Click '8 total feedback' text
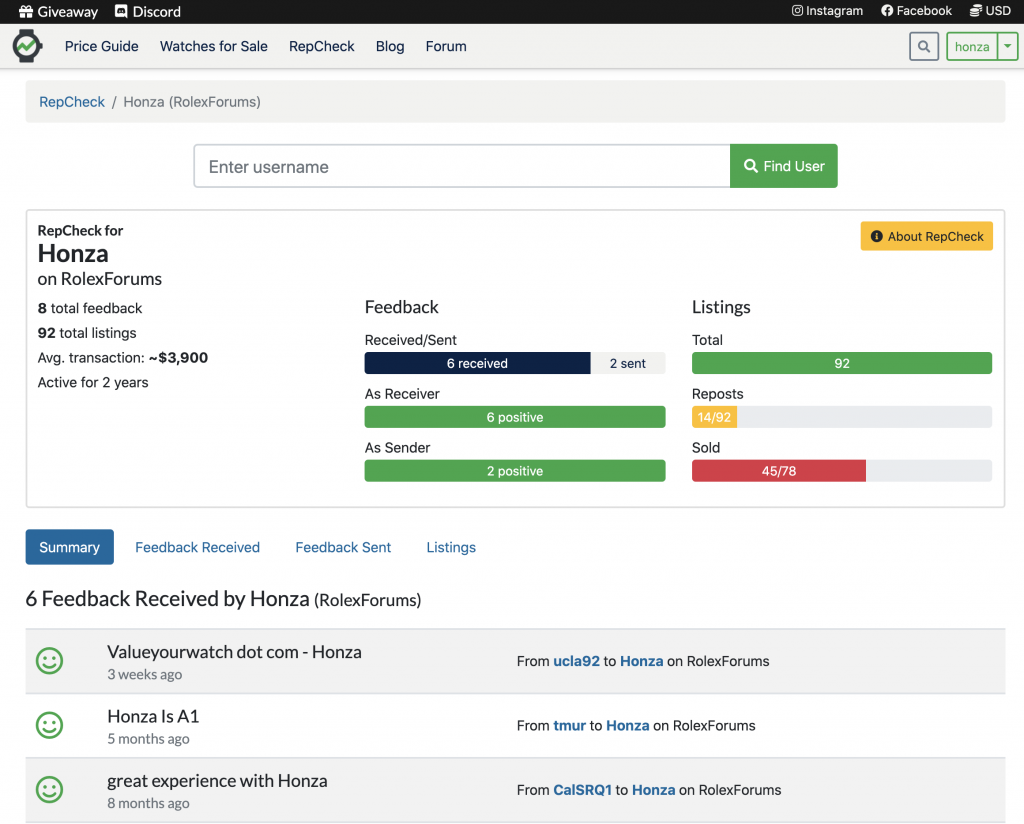1024x824 pixels. click(x=90, y=308)
